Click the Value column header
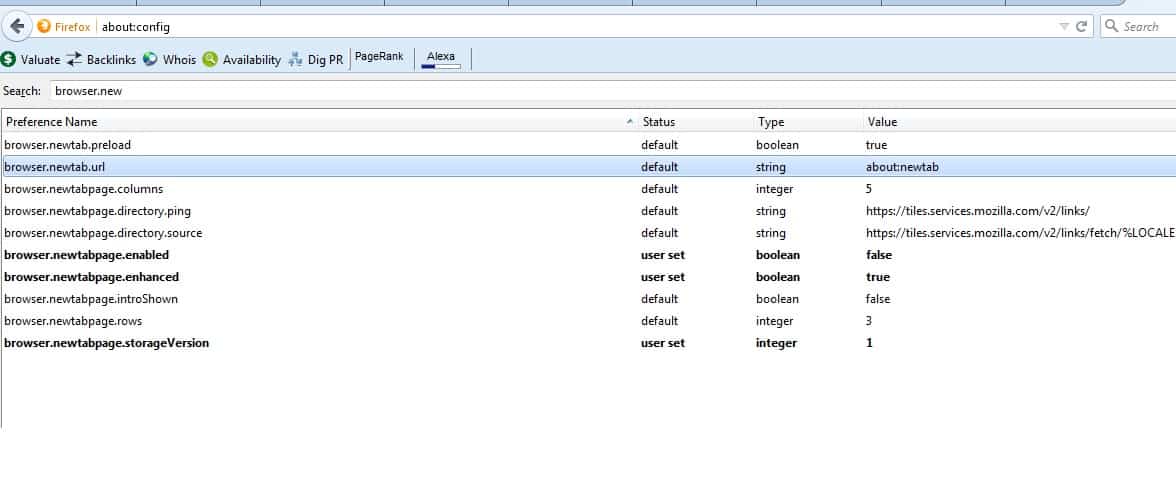This screenshot has height=504, width=1176. [x=883, y=122]
